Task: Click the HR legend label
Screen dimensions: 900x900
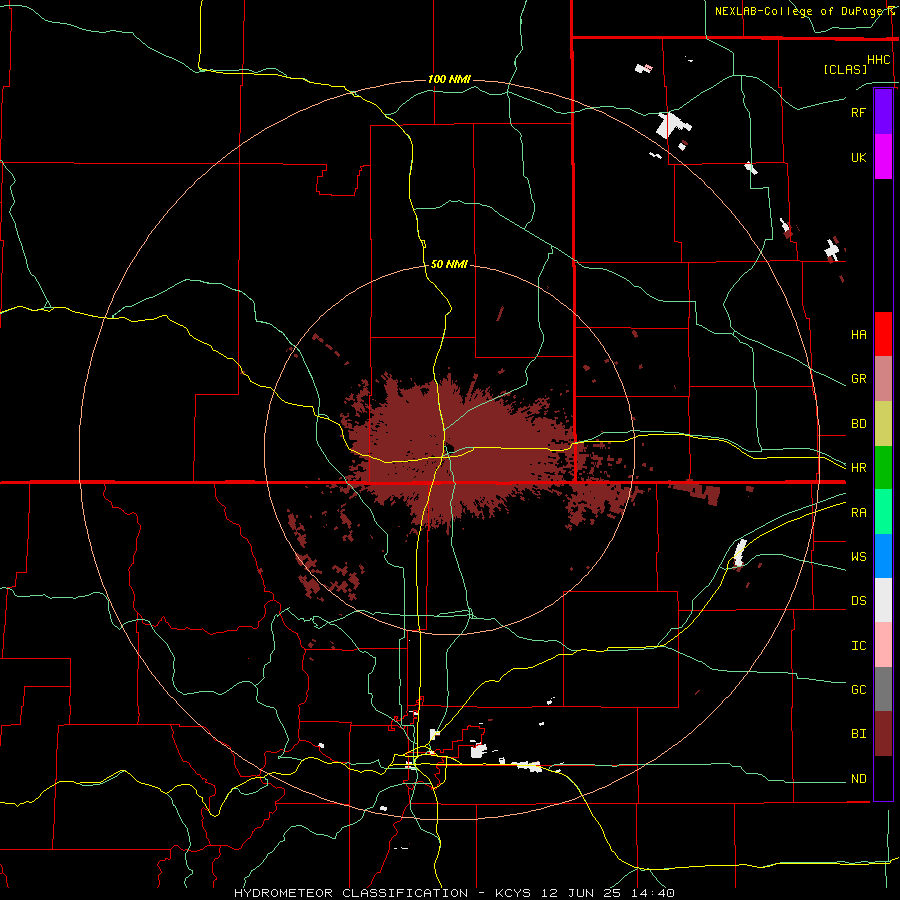Action: click(858, 467)
